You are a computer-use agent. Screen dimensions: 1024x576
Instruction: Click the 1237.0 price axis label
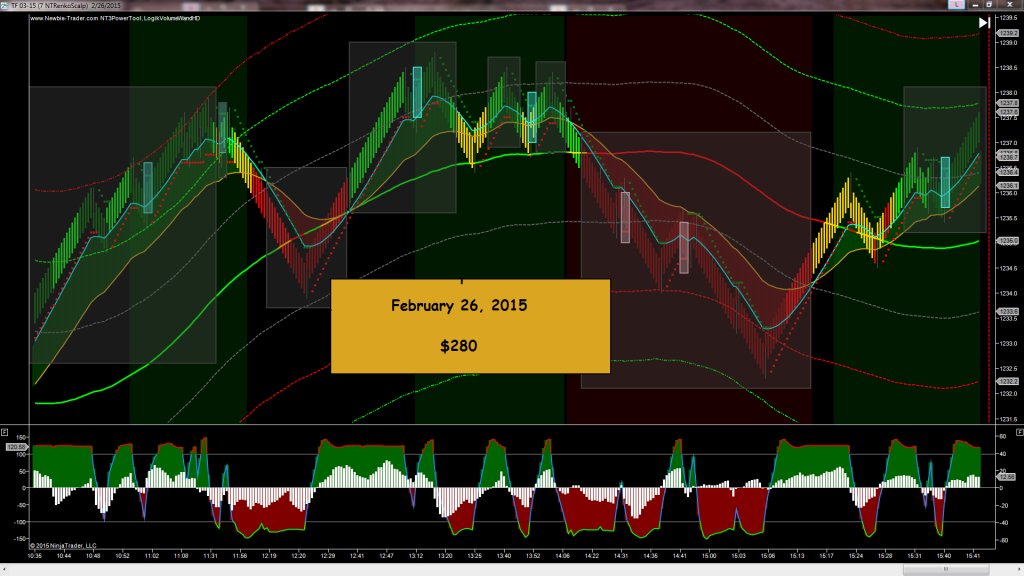1009,143
